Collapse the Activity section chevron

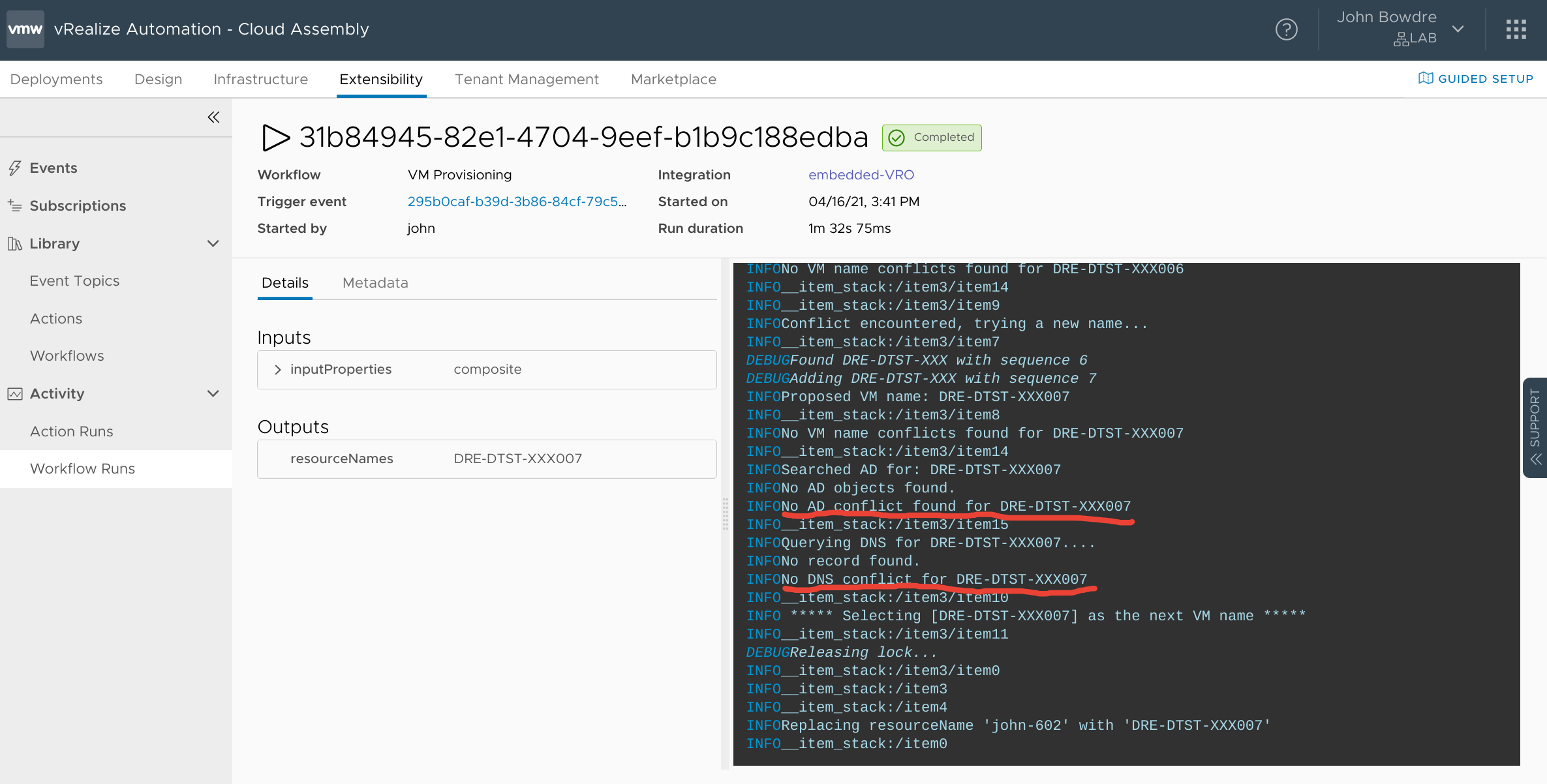[x=213, y=394]
